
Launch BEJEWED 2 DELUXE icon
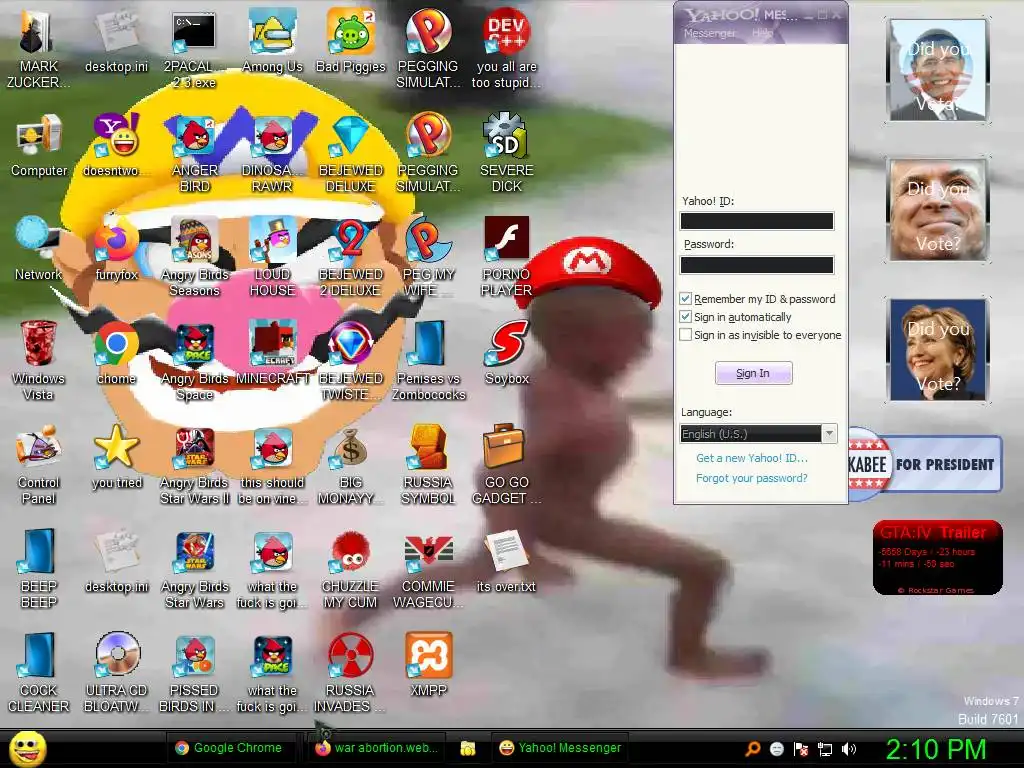[351, 256]
